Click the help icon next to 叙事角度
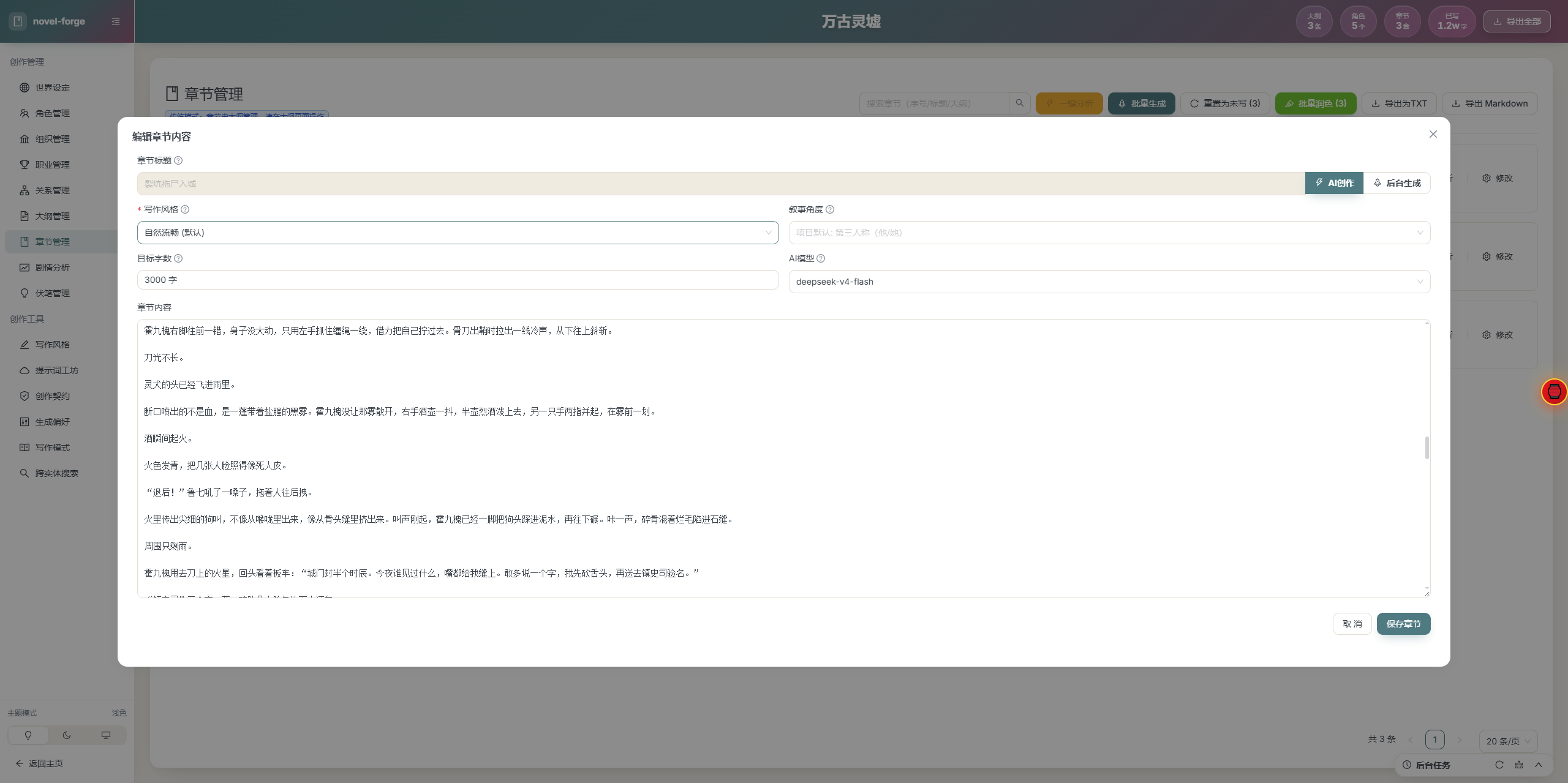This screenshot has height=783, width=1568. [830, 209]
